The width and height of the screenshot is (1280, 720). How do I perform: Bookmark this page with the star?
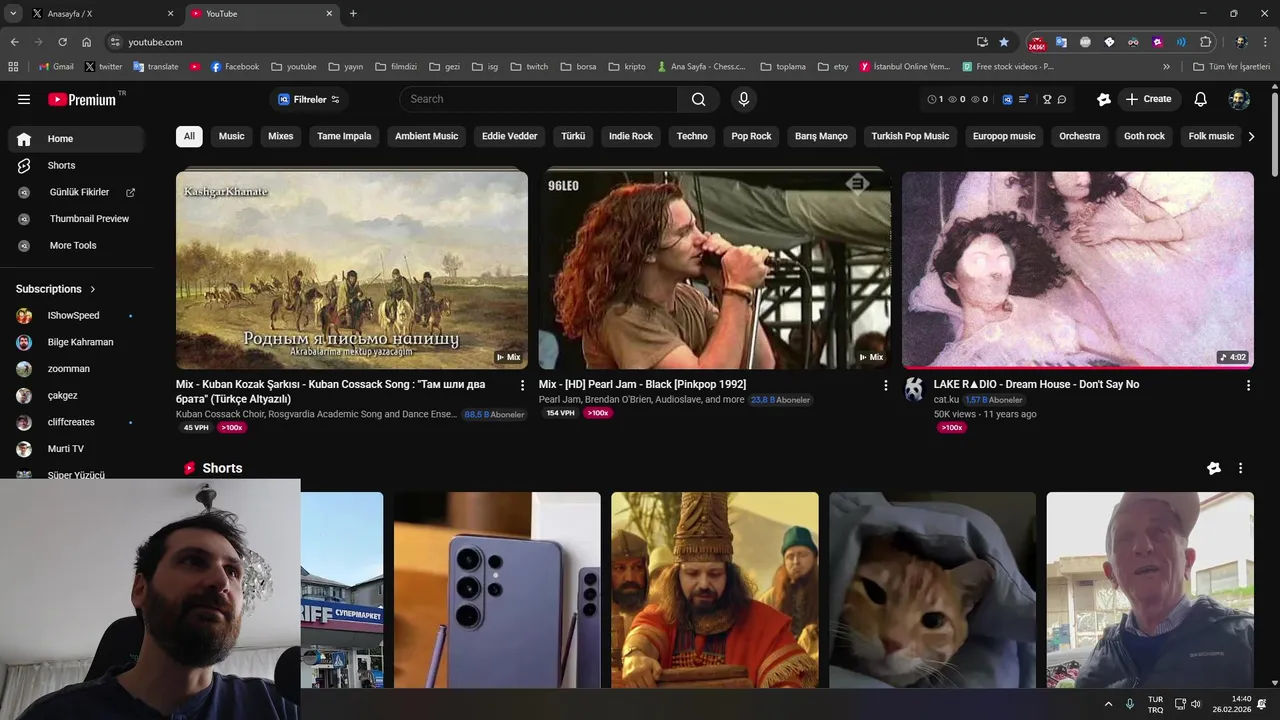point(1004,42)
